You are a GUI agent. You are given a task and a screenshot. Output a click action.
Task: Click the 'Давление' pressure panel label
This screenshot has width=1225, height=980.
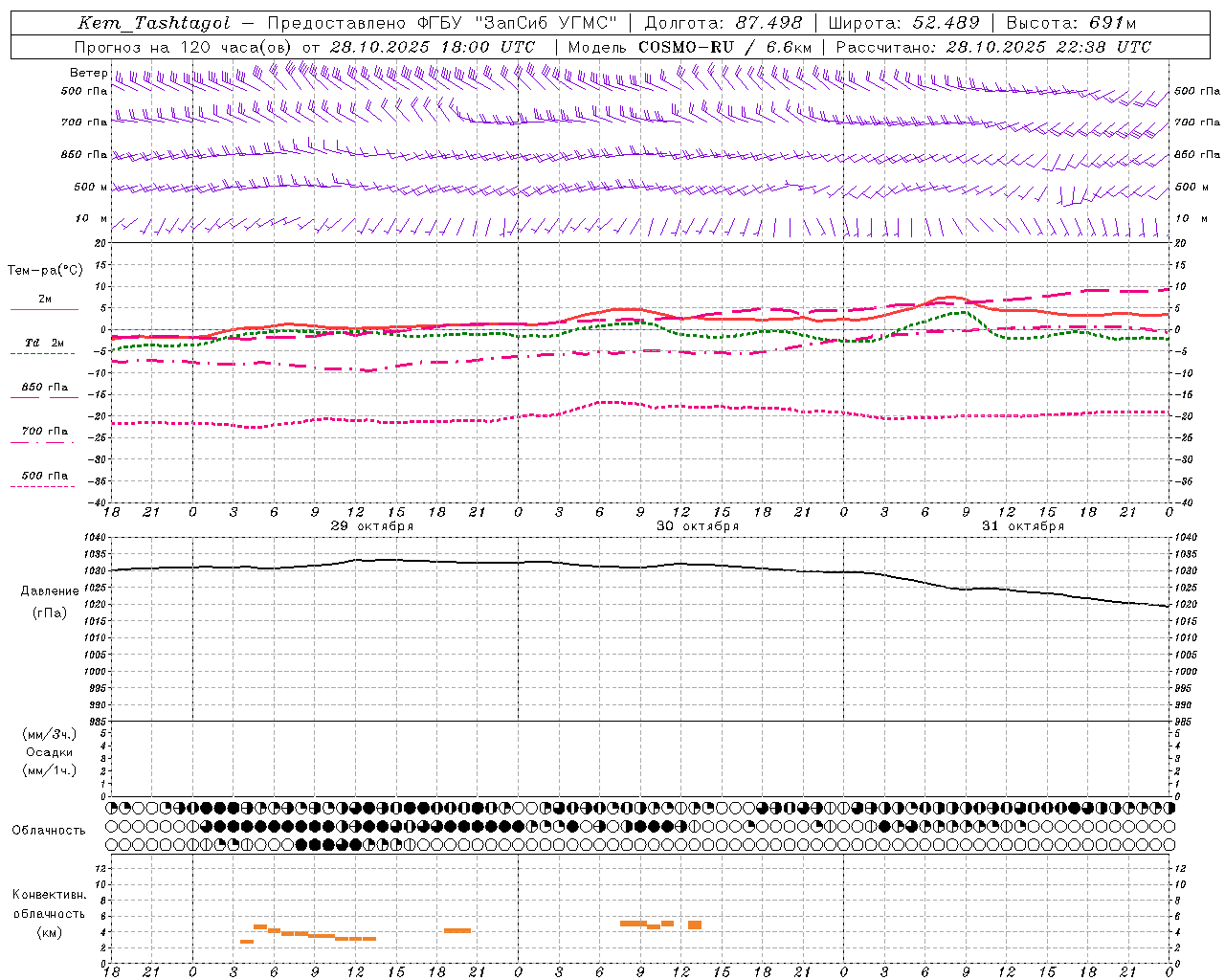50,591
